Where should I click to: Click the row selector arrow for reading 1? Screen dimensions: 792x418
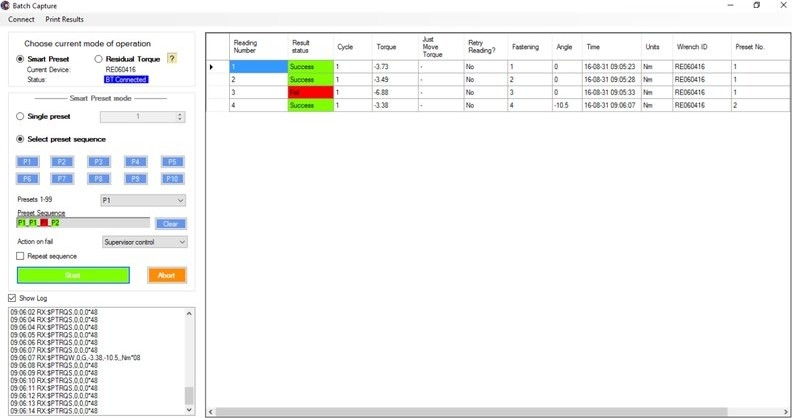point(212,67)
